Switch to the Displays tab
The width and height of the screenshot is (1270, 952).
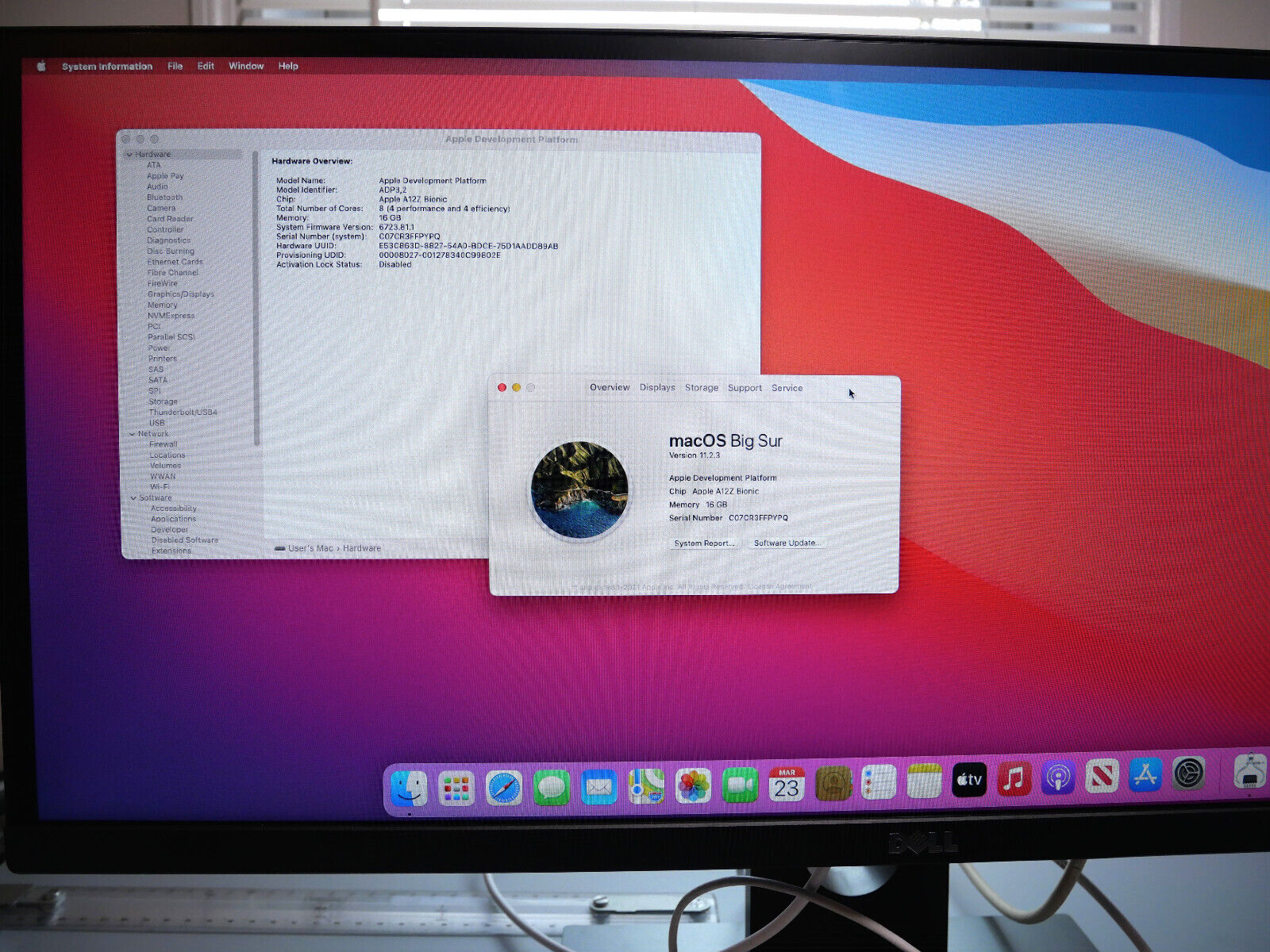coord(657,387)
